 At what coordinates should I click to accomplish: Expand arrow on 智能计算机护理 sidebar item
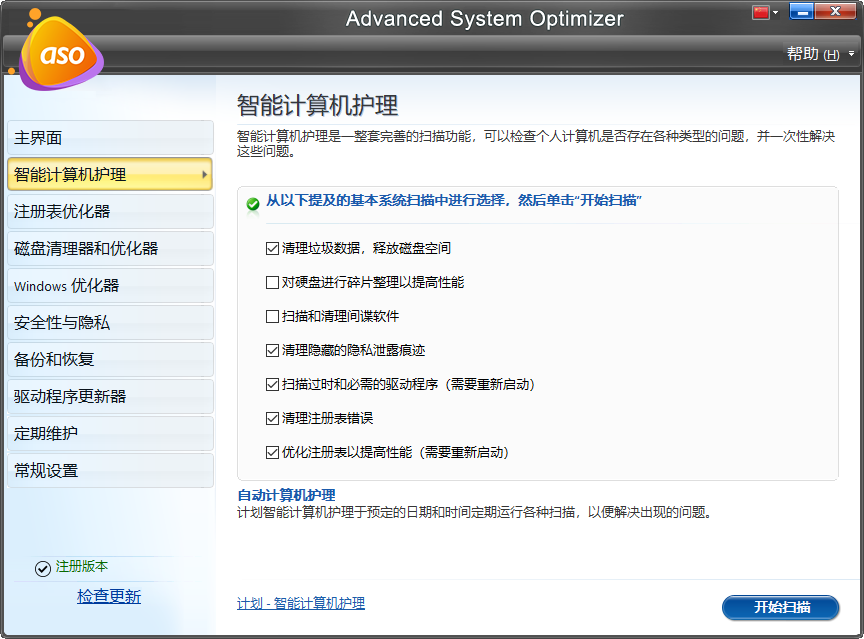tap(204, 175)
